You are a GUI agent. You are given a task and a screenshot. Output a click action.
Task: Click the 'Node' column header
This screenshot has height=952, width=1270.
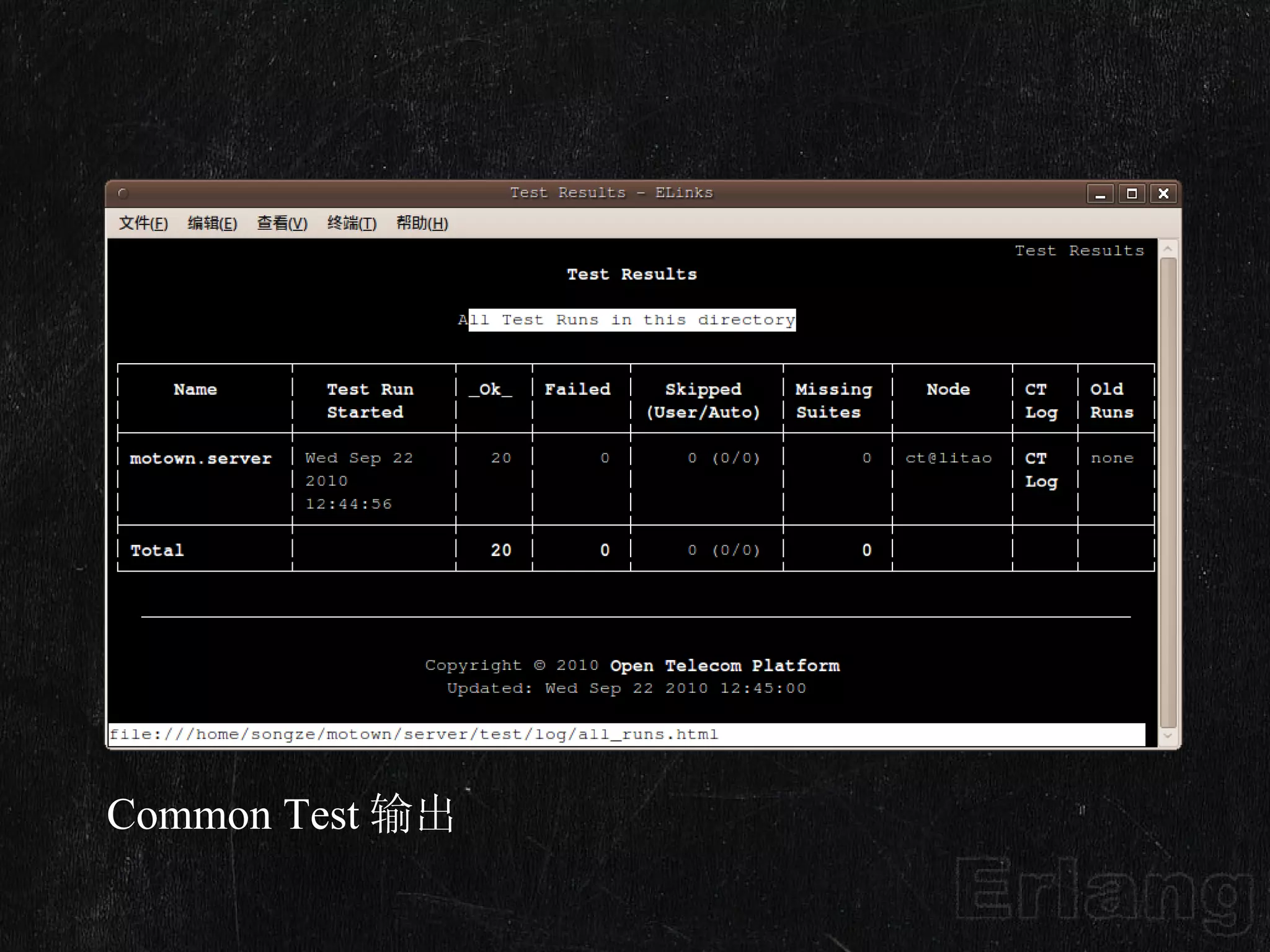(948, 389)
